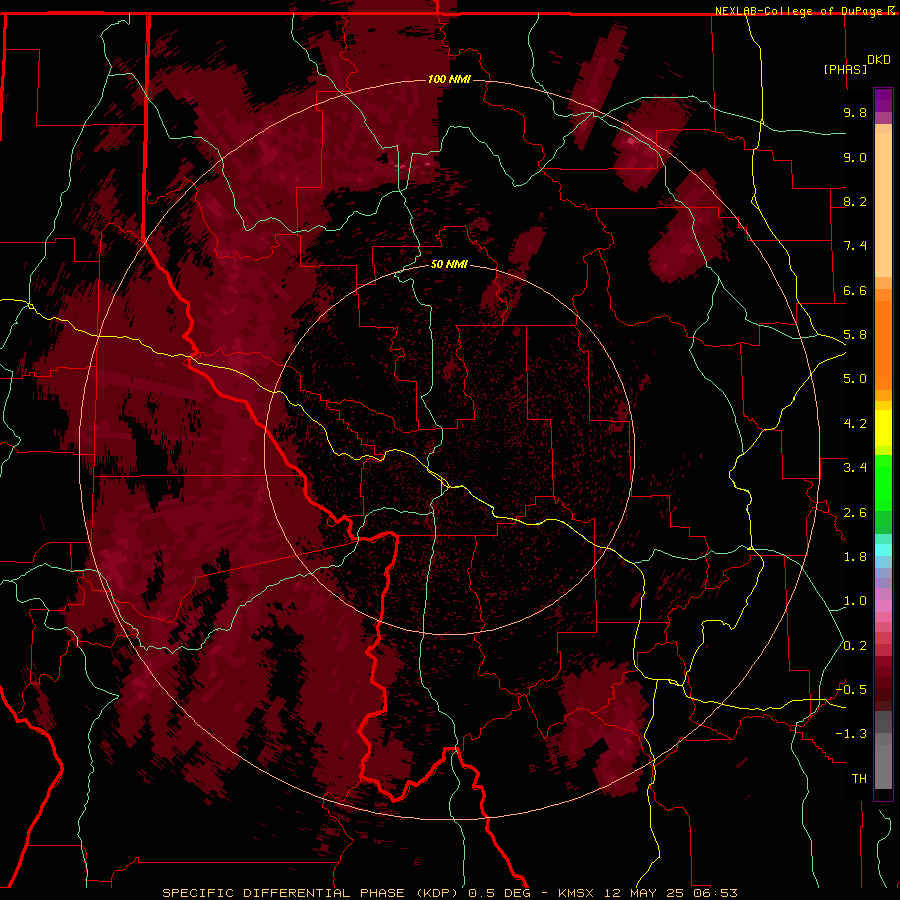Screen dimensions: 900x900
Task: Select the 7.4 scale value
Action: coord(855,246)
